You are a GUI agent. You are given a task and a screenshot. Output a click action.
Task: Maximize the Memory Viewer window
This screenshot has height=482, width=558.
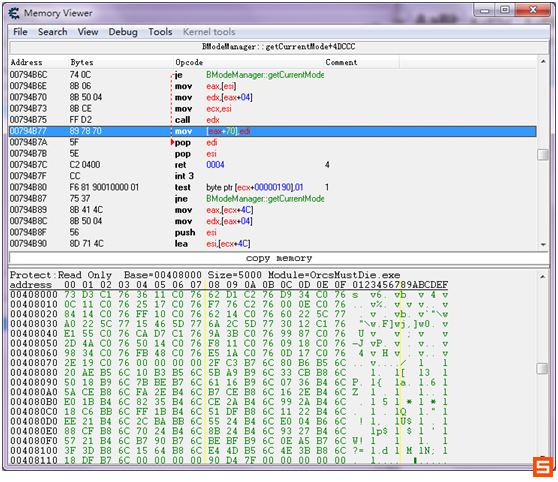(504, 10)
